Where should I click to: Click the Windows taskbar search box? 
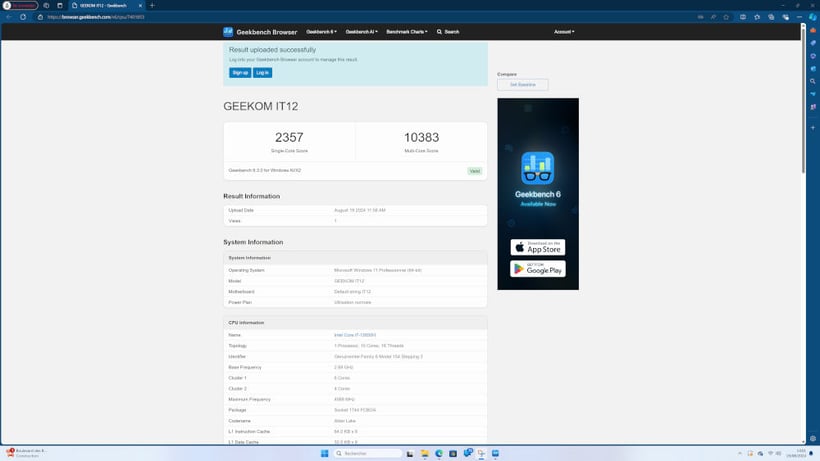pyautogui.click(x=368, y=453)
